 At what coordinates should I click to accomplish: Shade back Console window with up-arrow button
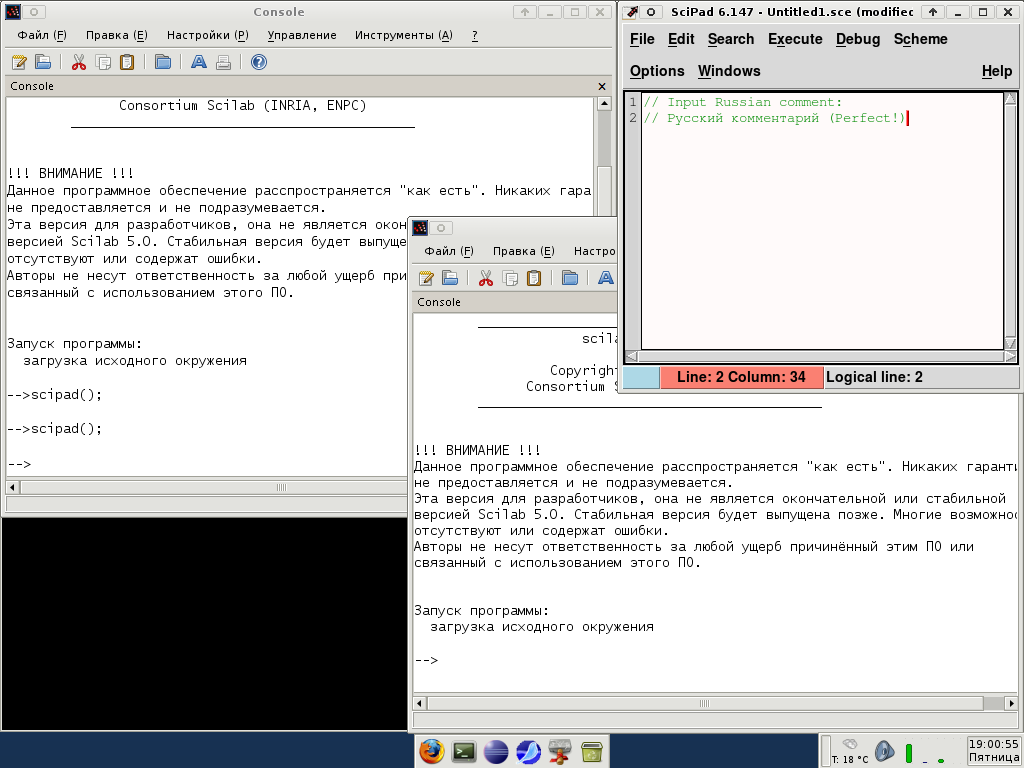tap(524, 12)
